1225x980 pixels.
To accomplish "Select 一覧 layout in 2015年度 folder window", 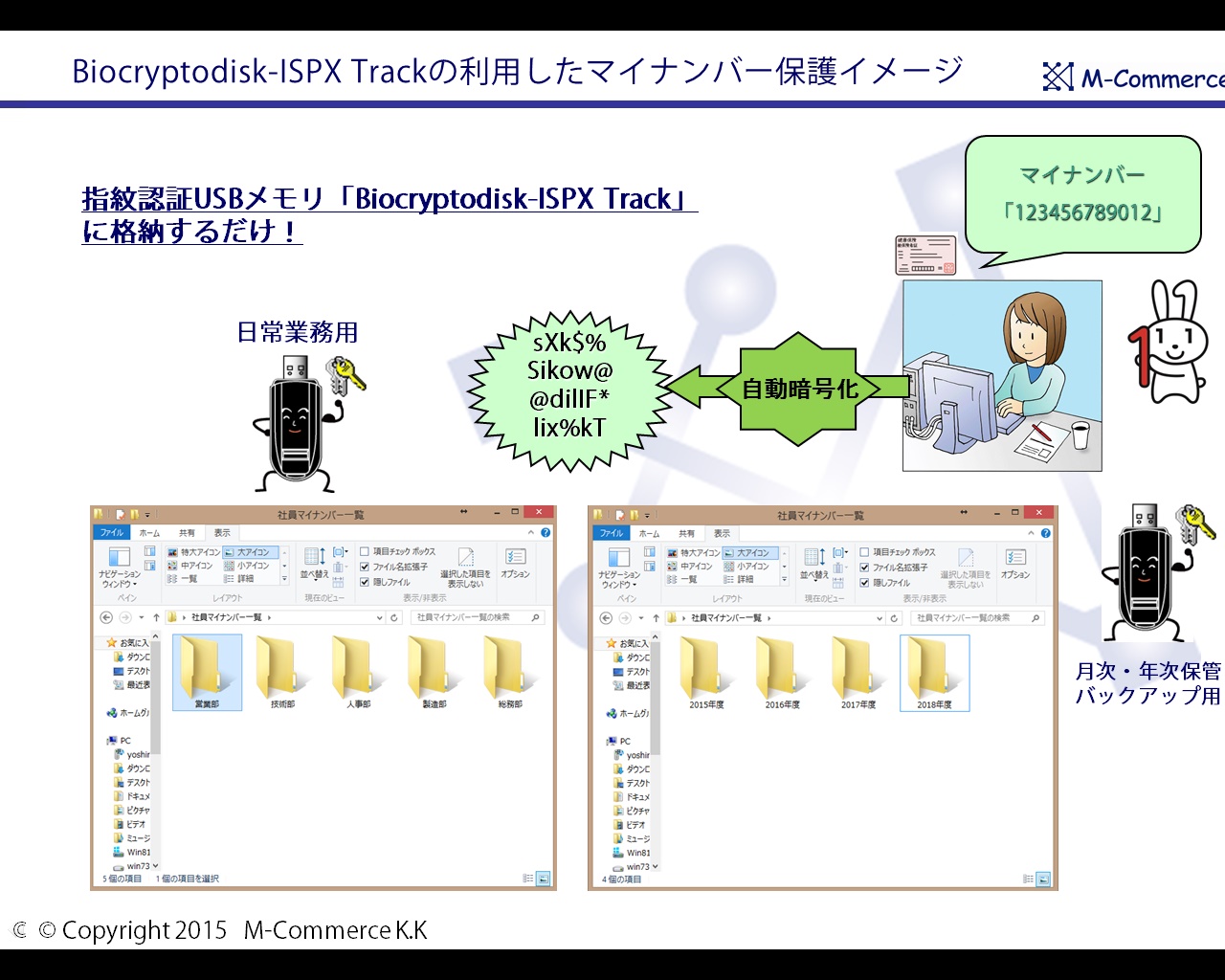I will click(x=682, y=580).
